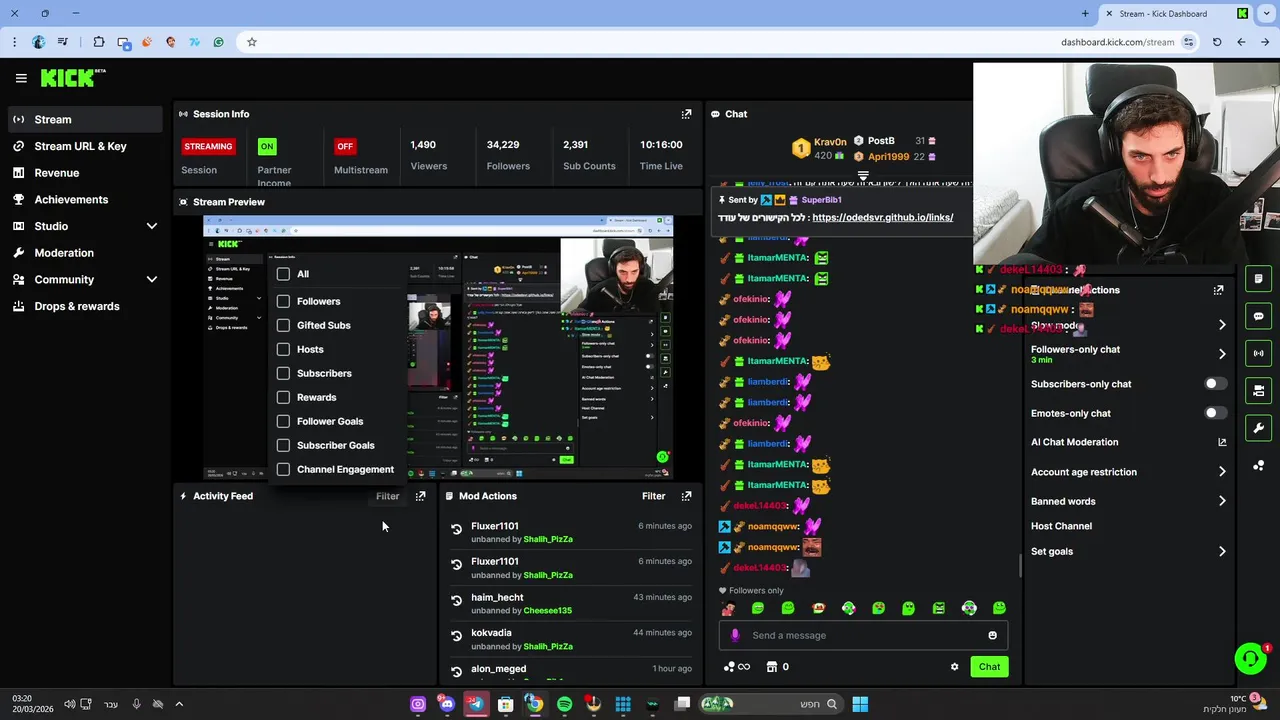The width and height of the screenshot is (1280, 720).
Task: Check the Followers filter checkbox
Action: coord(283,301)
